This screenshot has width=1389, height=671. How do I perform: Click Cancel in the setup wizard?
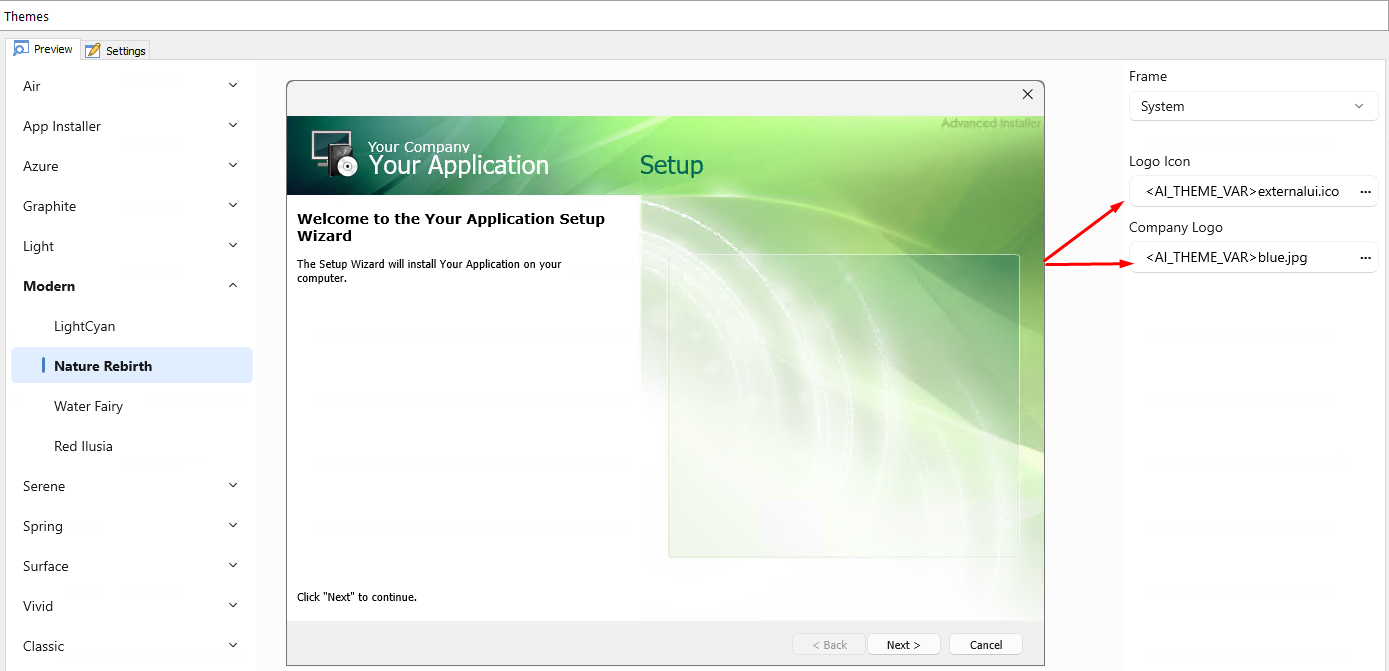click(985, 645)
